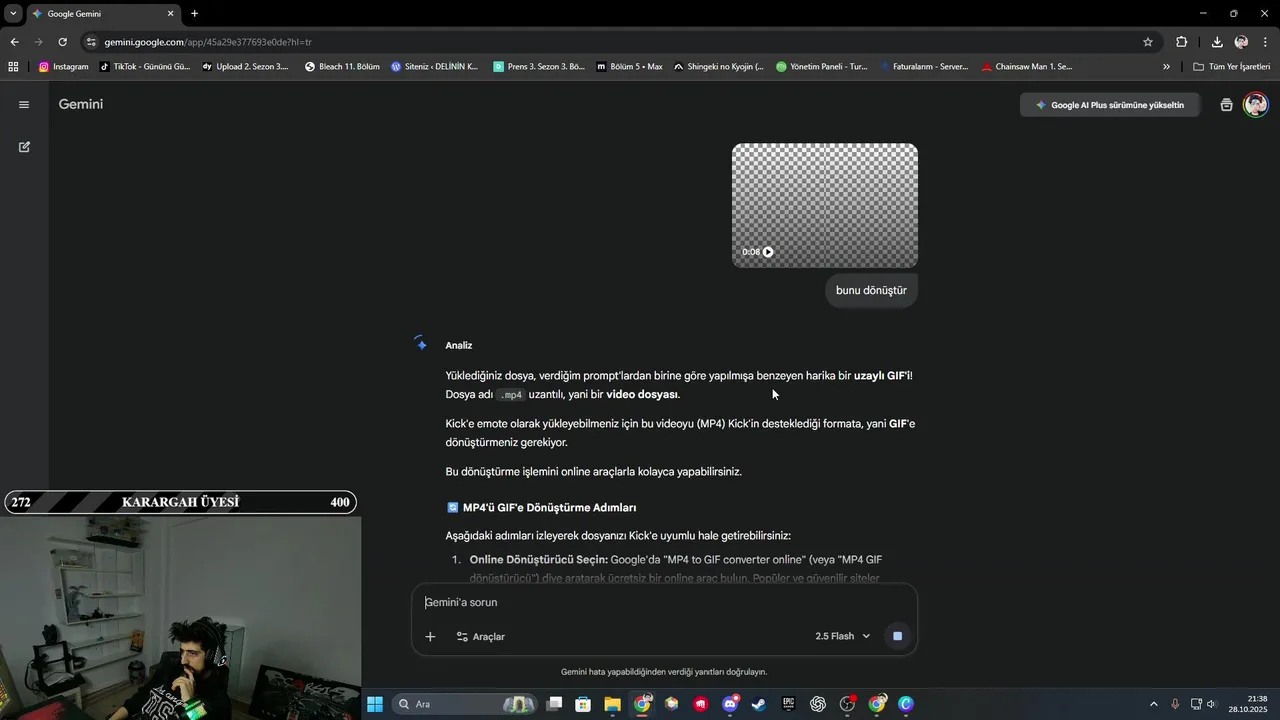Expand the bookmarks overflow chevron

tap(1166, 67)
